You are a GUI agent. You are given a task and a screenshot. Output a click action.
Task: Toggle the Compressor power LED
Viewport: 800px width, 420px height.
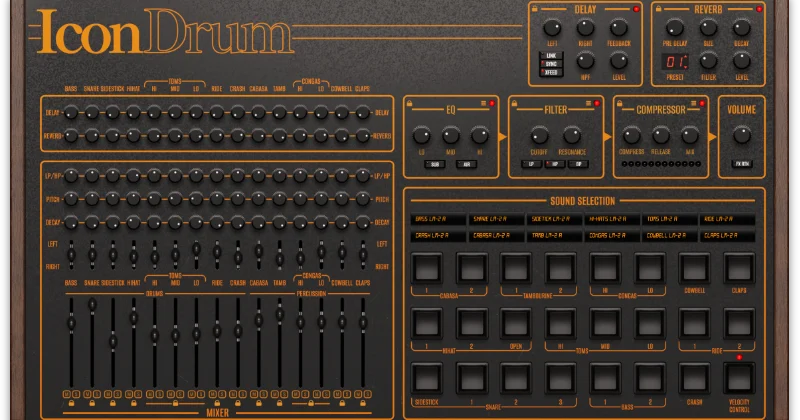click(x=702, y=104)
